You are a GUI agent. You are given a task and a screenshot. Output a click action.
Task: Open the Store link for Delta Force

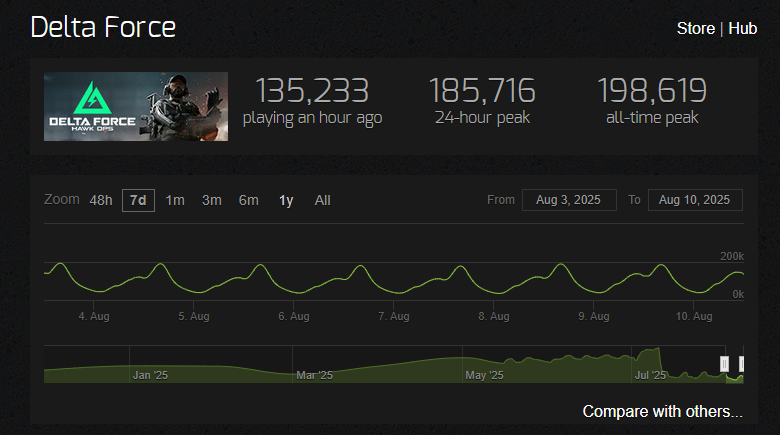(x=695, y=28)
